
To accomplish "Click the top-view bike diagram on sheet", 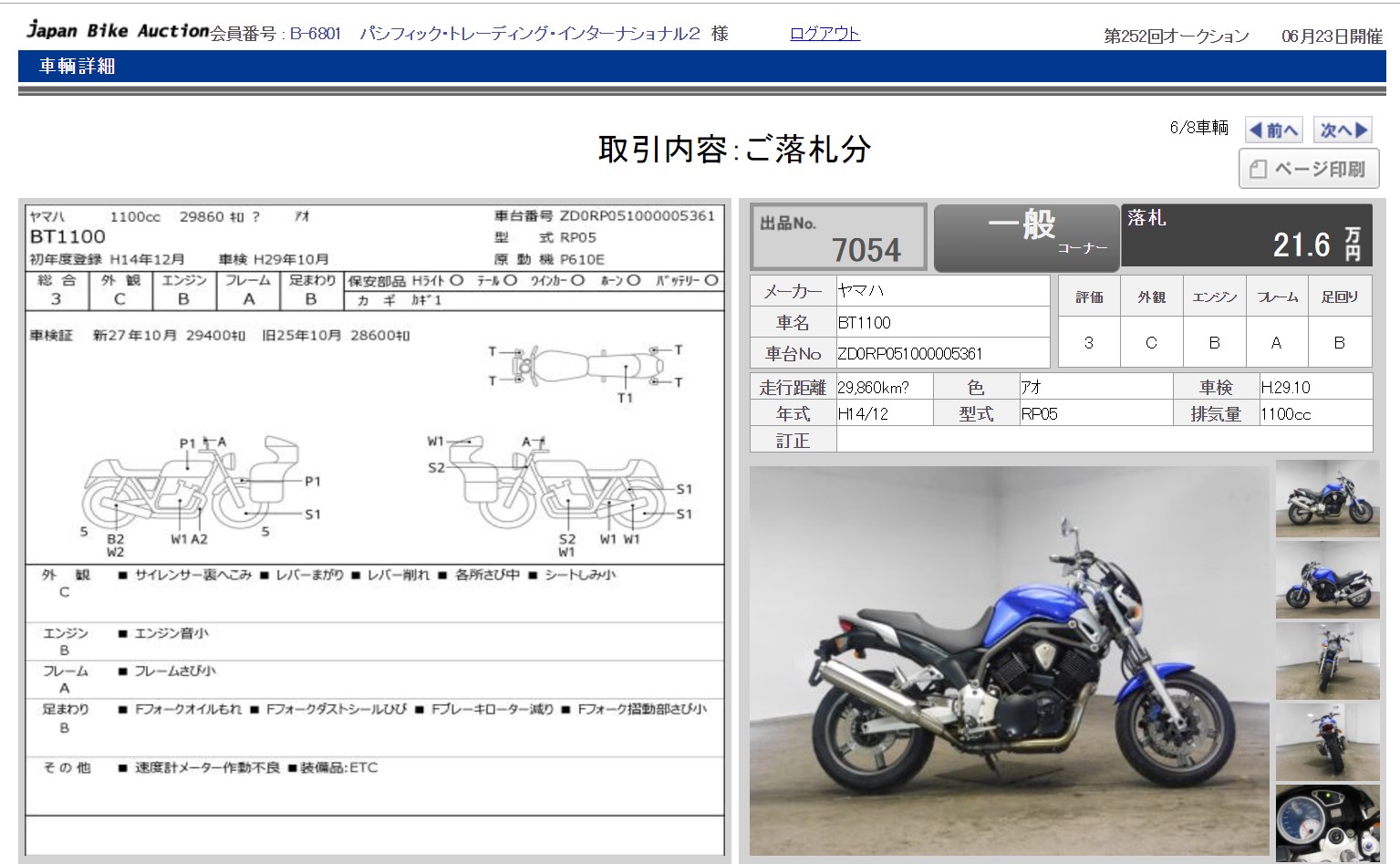I will click(587, 368).
